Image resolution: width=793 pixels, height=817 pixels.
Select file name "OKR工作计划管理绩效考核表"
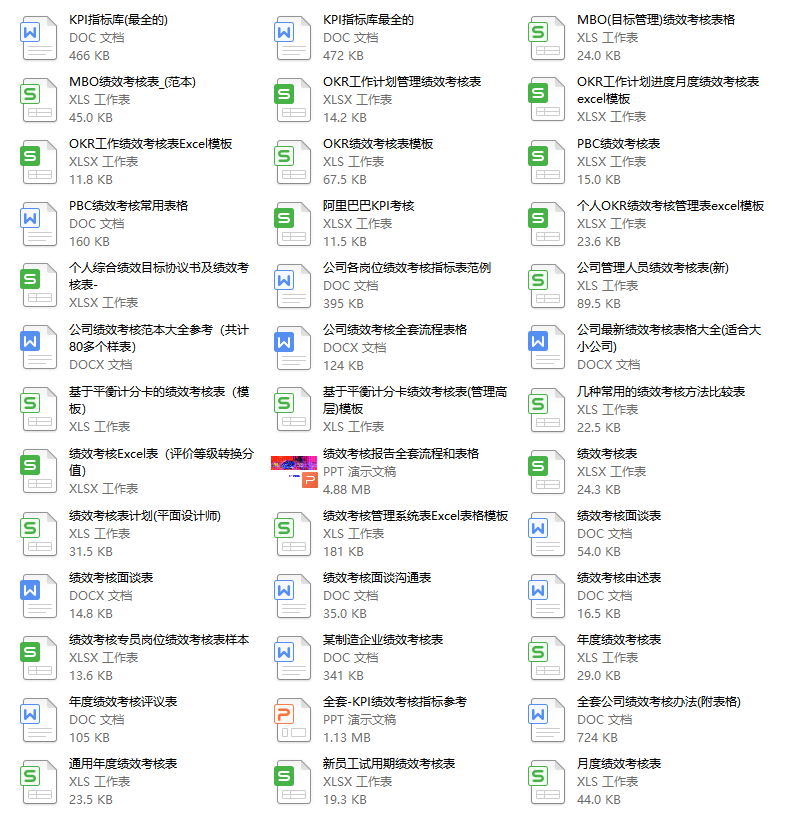(x=402, y=82)
